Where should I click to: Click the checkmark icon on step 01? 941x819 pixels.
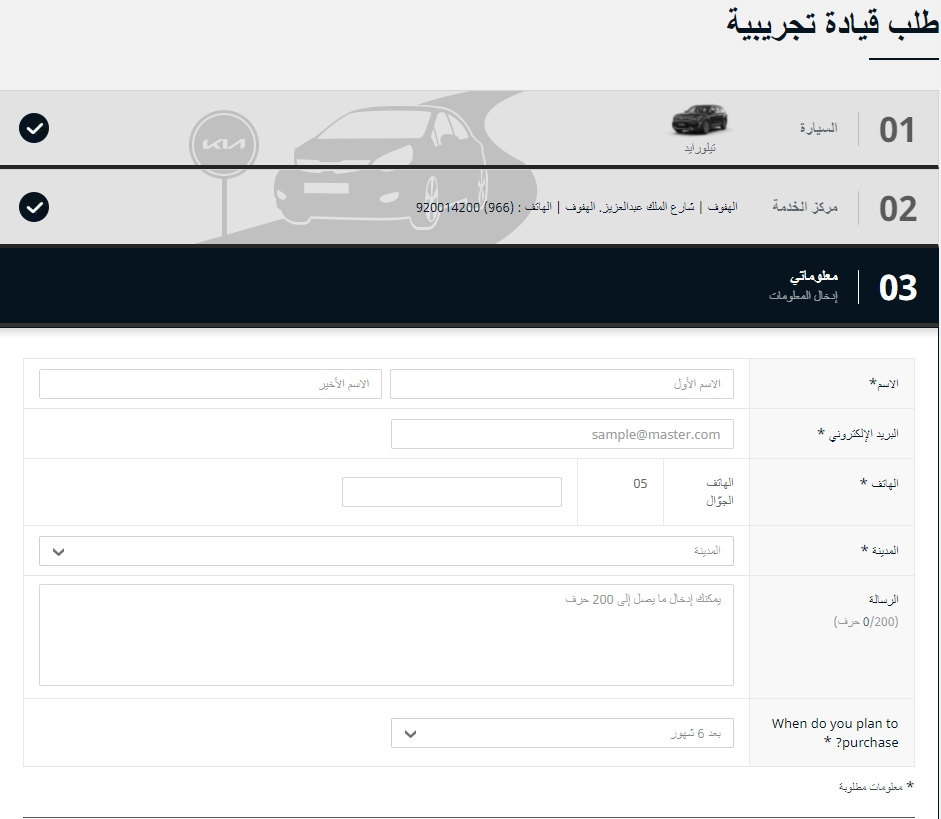click(x=34, y=128)
